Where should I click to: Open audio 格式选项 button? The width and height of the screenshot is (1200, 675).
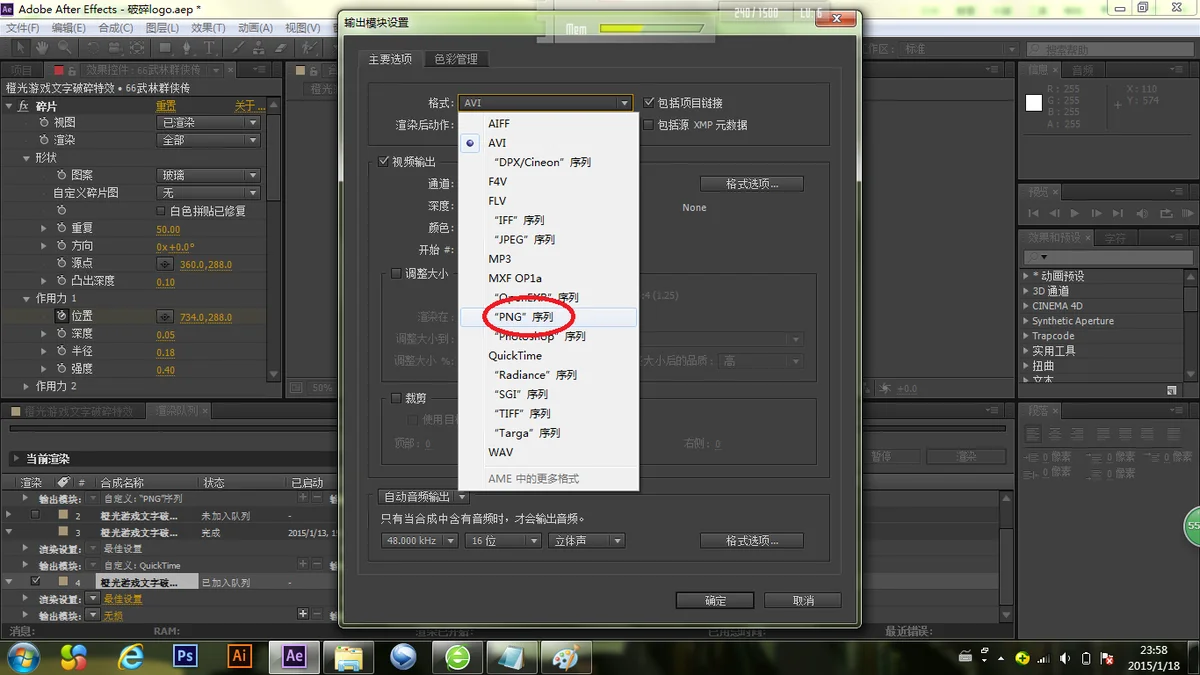[x=751, y=541]
